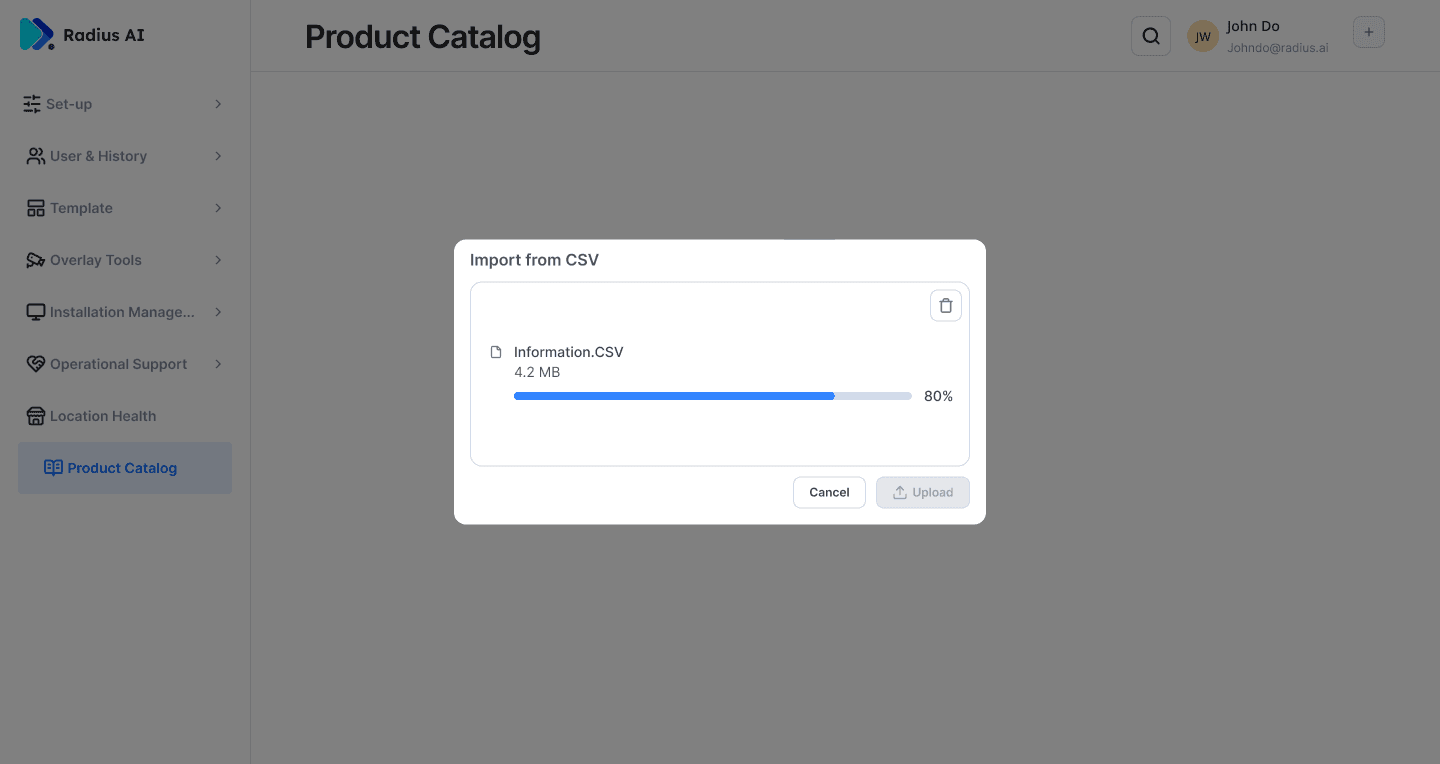This screenshot has height=764, width=1440.
Task: Expand the Operational Support chevron
Action: coord(218,364)
